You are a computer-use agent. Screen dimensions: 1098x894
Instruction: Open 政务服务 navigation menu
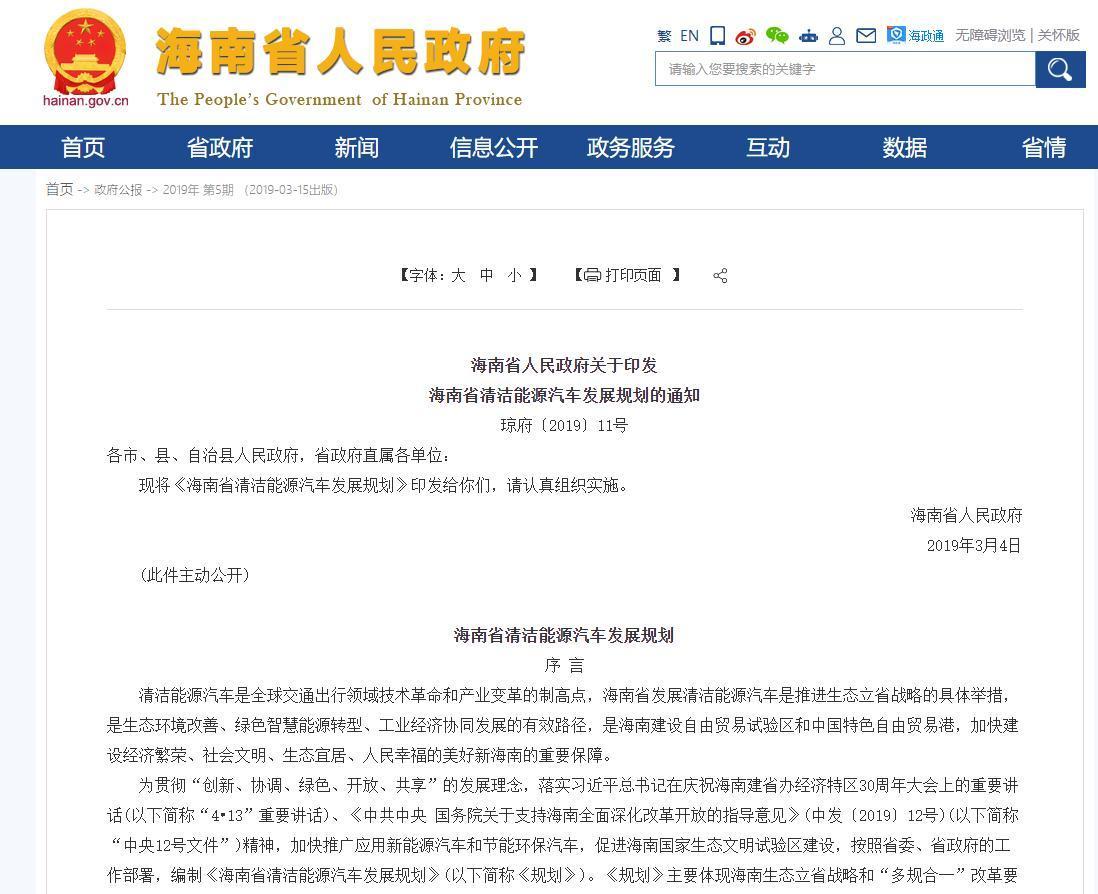630,148
